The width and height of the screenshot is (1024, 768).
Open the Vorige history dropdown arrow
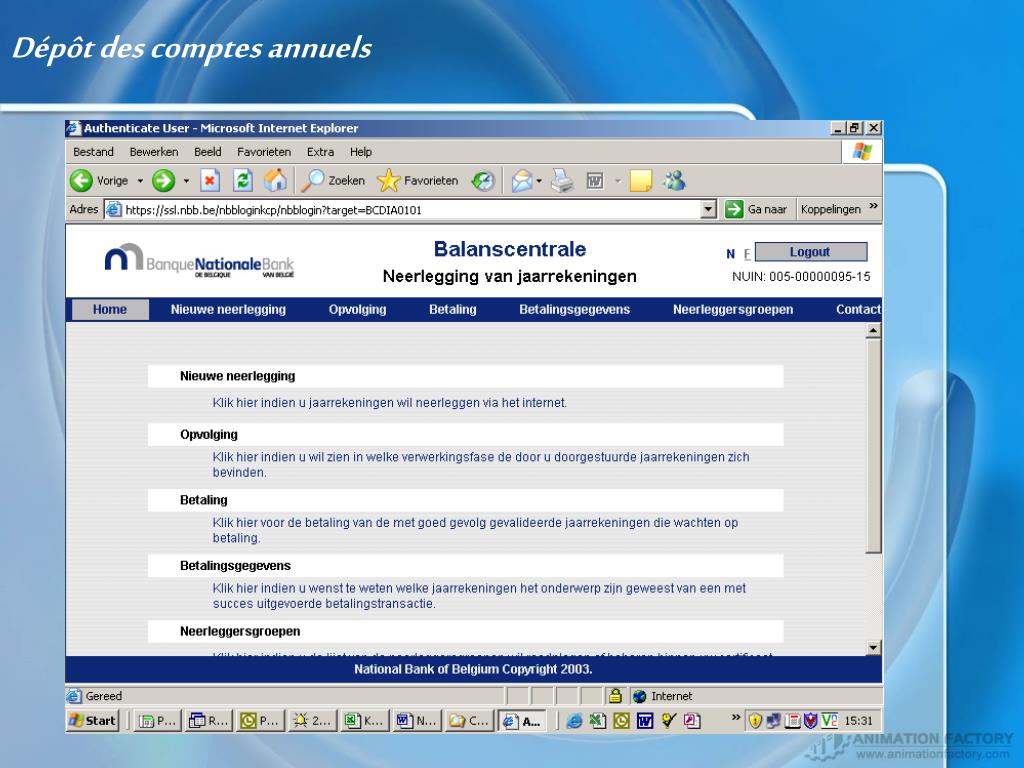click(140, 181)
